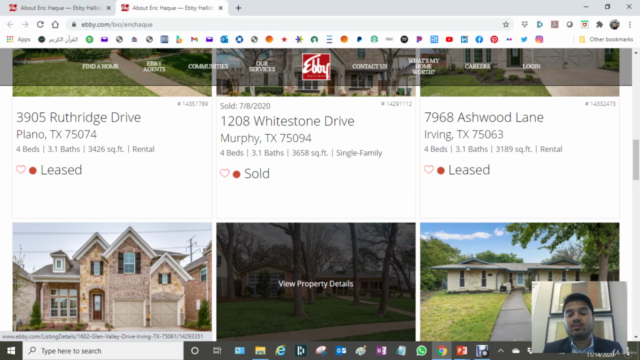Open the Flickr bookmark icon

(x=509, y=39)
